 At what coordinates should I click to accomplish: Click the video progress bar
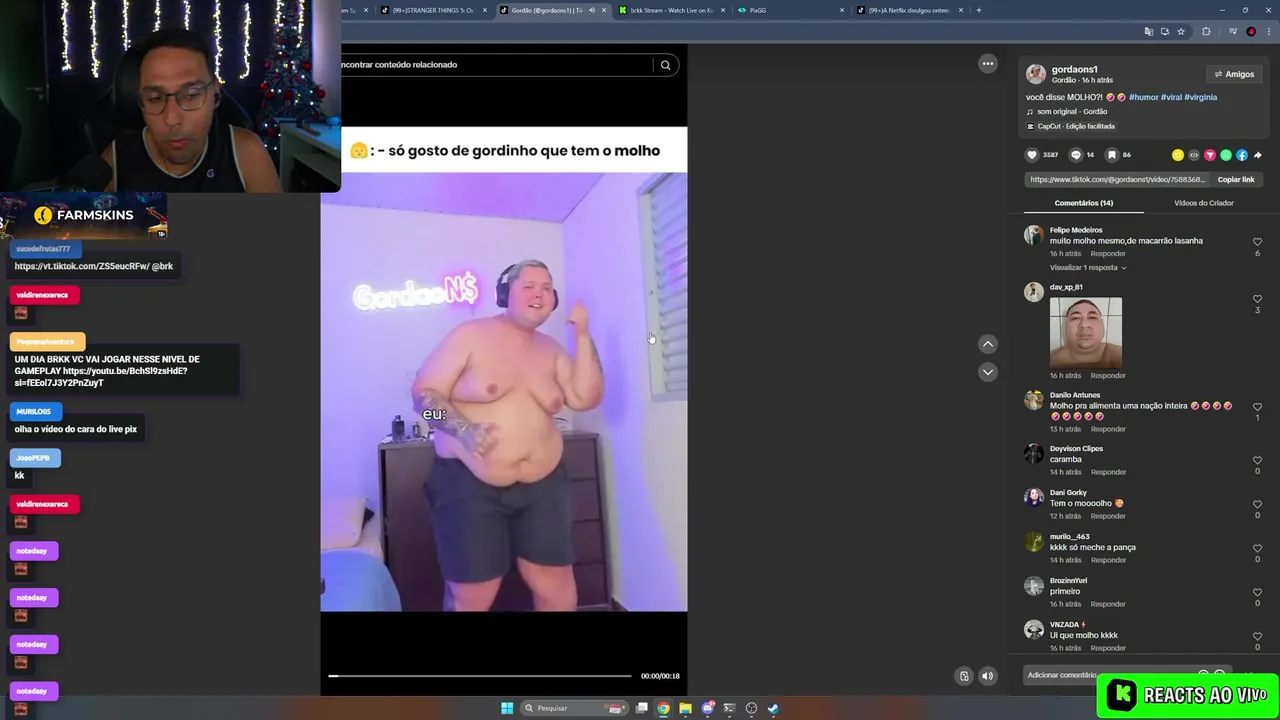coord(480,676)
